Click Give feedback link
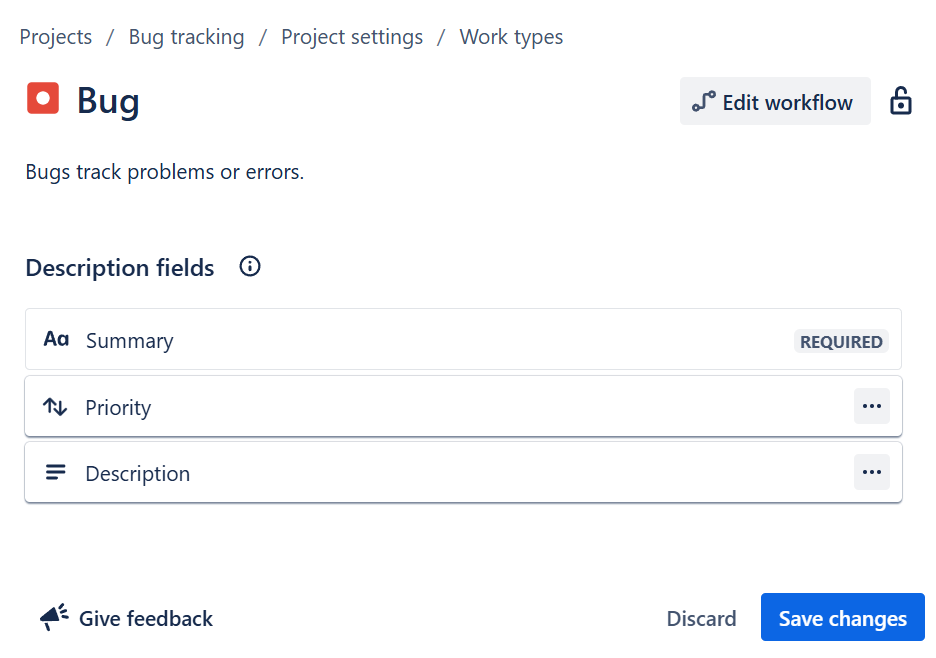 click(x=146, y=619)
